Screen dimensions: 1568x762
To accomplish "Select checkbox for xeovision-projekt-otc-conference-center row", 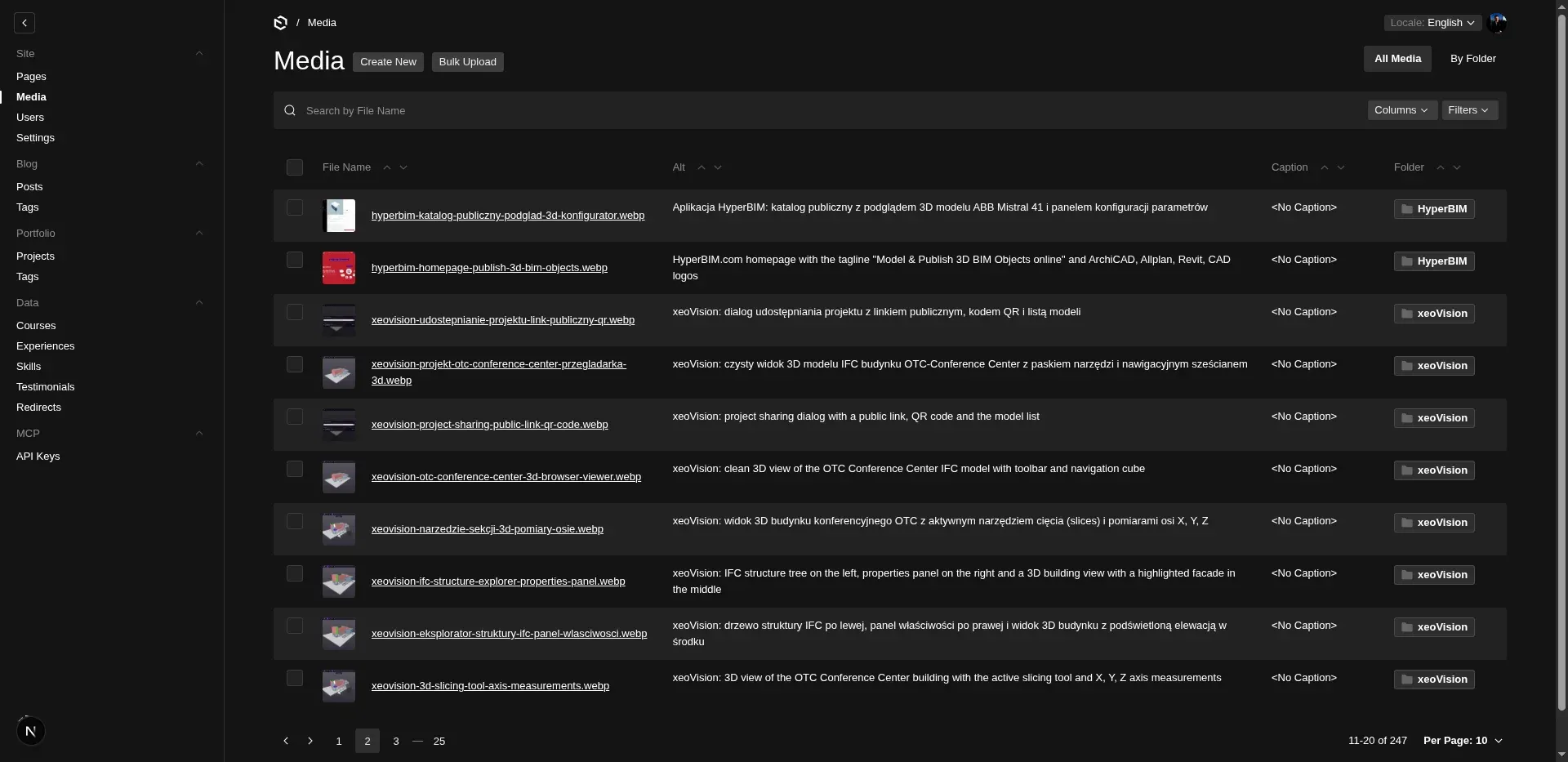I will point(295,364).
